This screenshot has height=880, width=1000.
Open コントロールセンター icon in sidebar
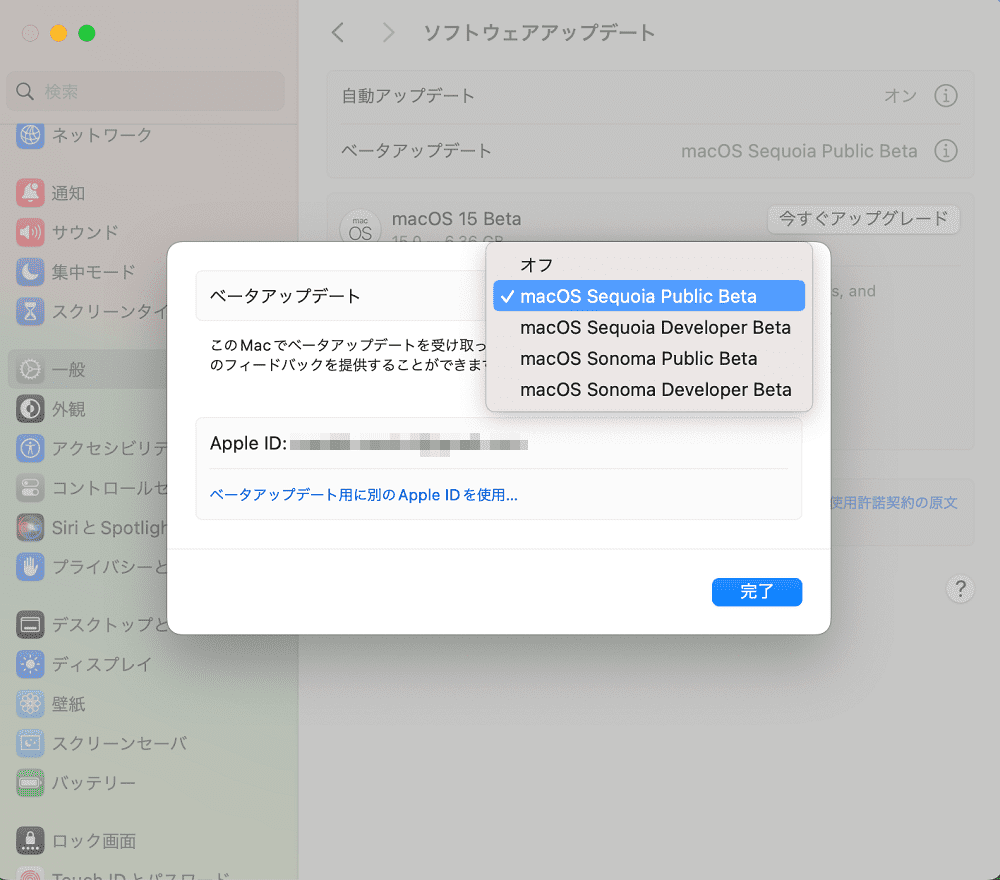30,488
